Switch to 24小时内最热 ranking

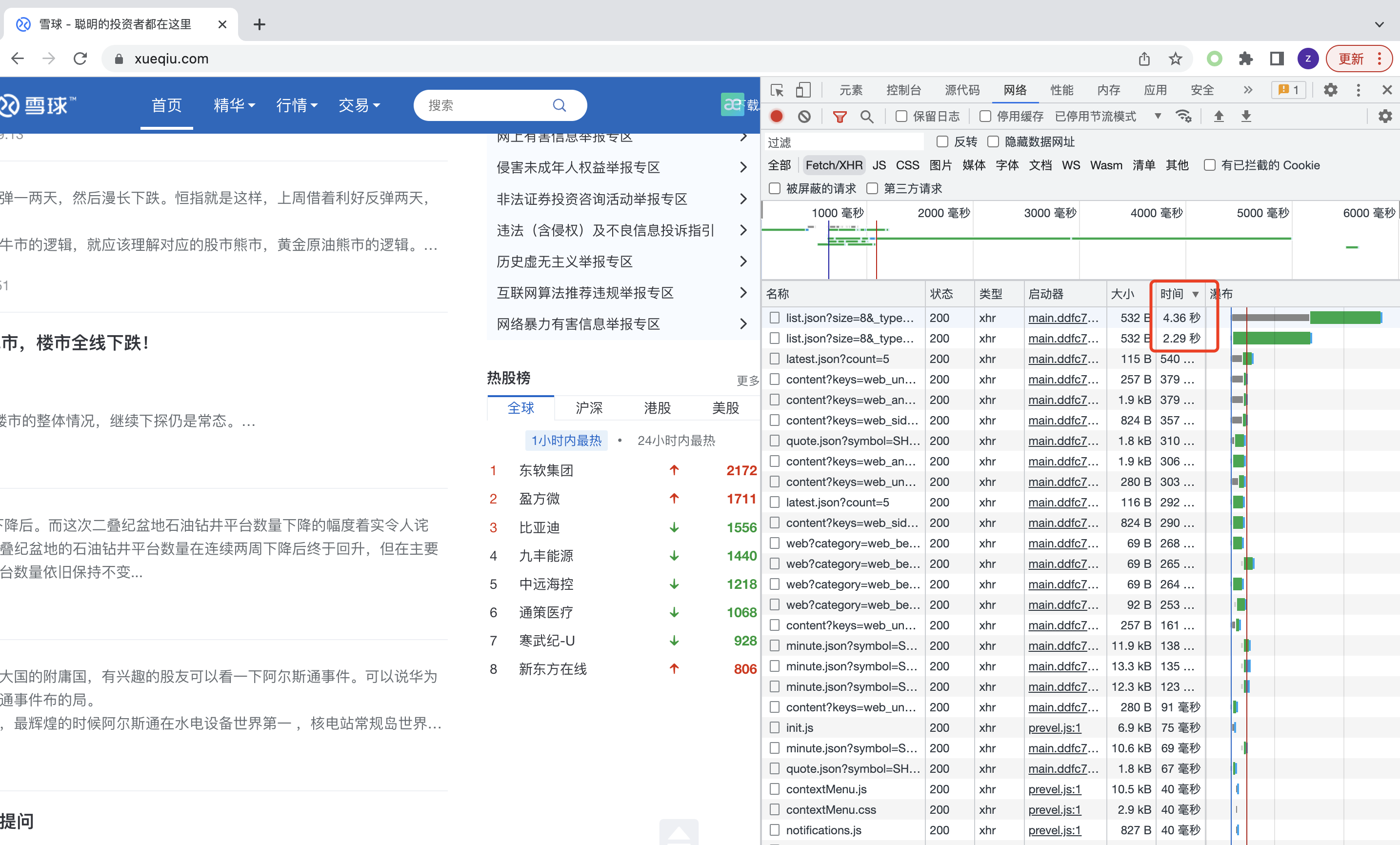[x=676, y=441]
